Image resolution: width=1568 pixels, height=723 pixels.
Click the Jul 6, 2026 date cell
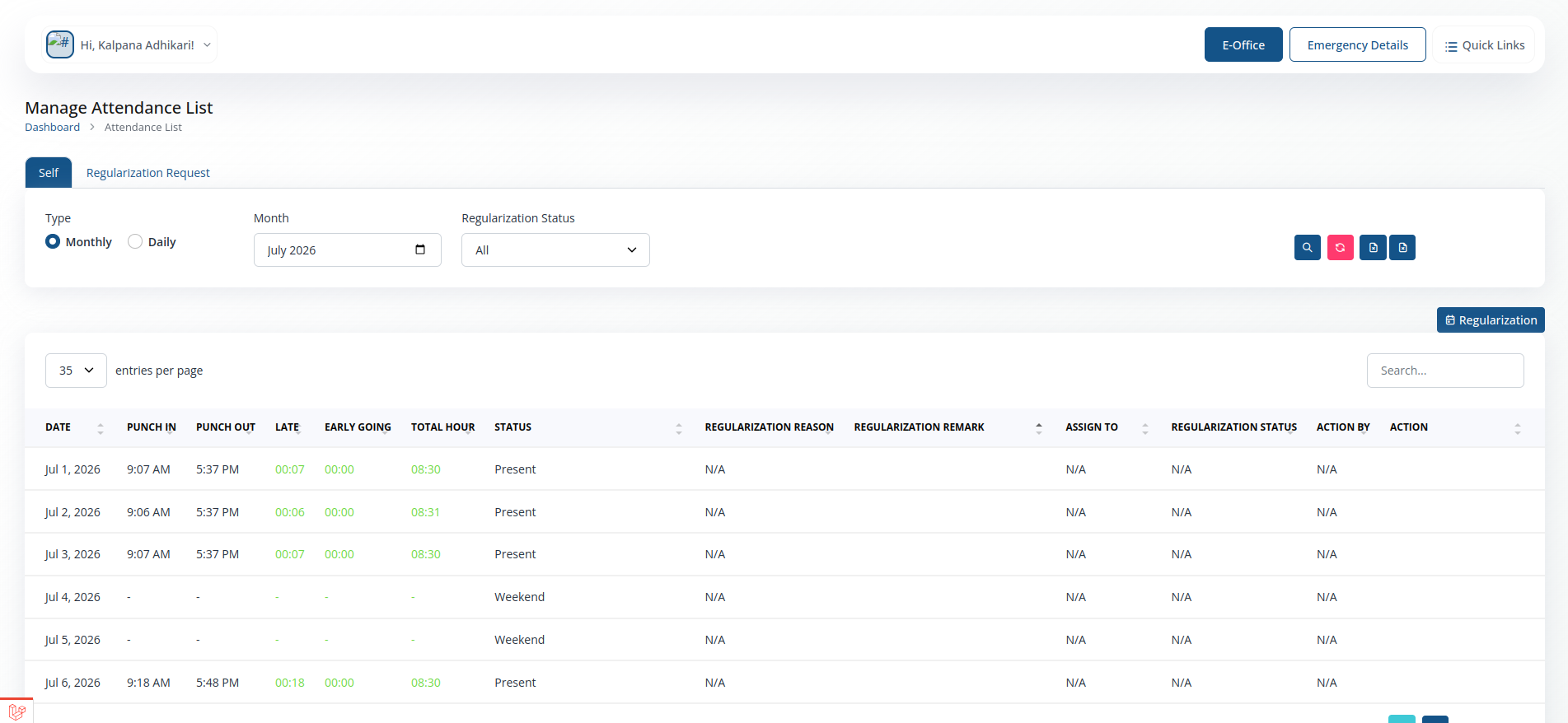[x=73, y=683]
